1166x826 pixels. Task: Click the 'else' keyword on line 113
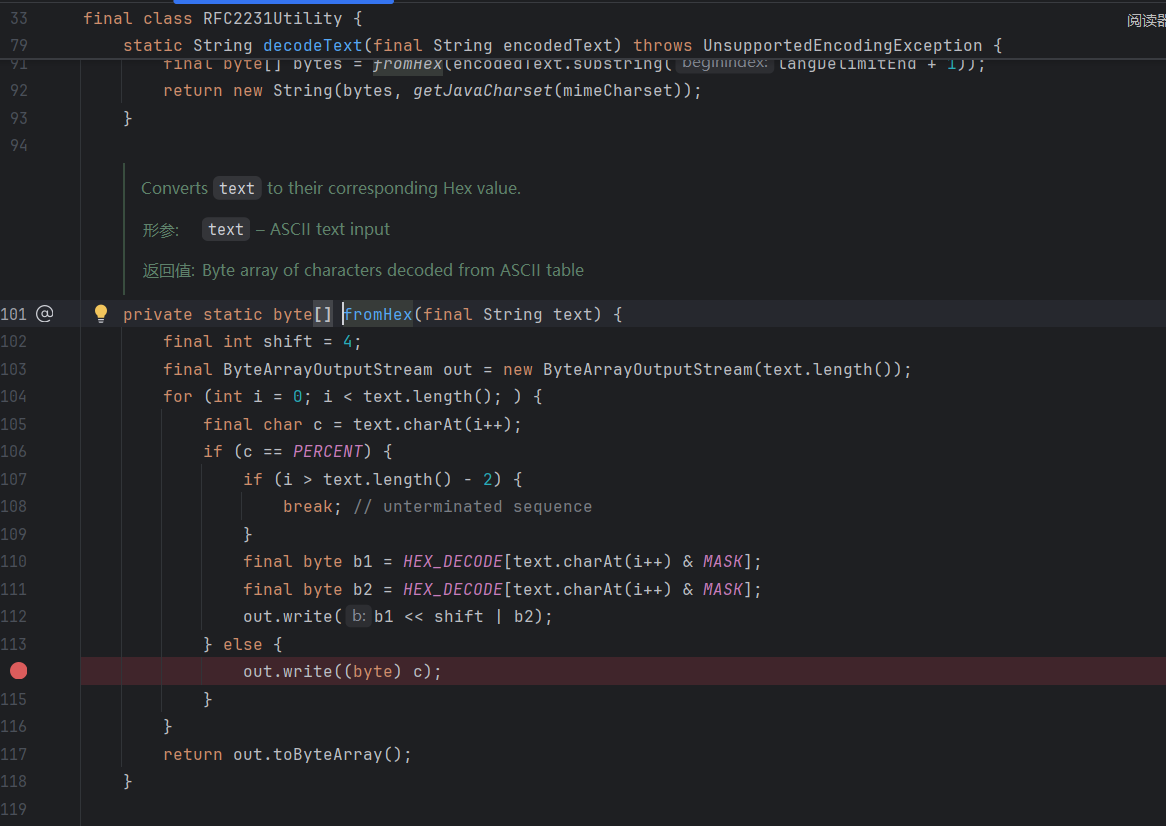click(x=242, y=645)
